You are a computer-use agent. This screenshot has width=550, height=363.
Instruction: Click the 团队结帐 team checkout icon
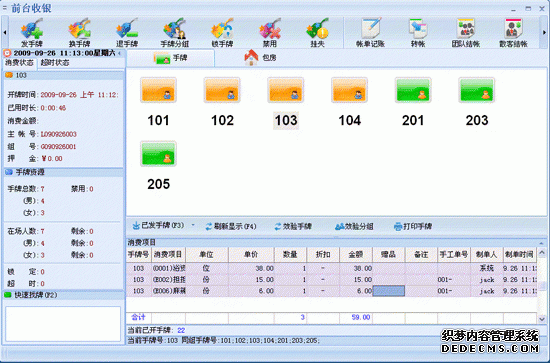(465, 32)
